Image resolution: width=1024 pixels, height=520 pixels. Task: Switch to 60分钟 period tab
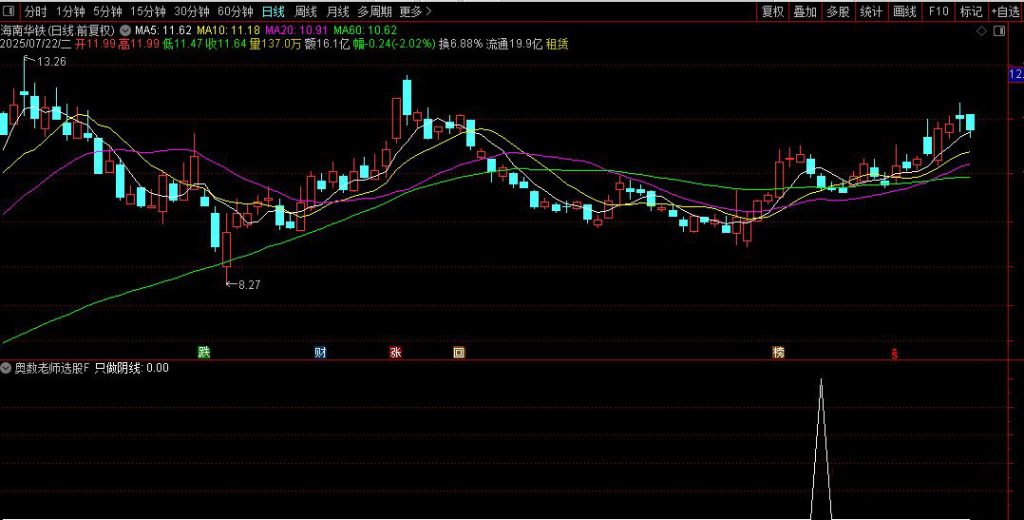(235, 12)
